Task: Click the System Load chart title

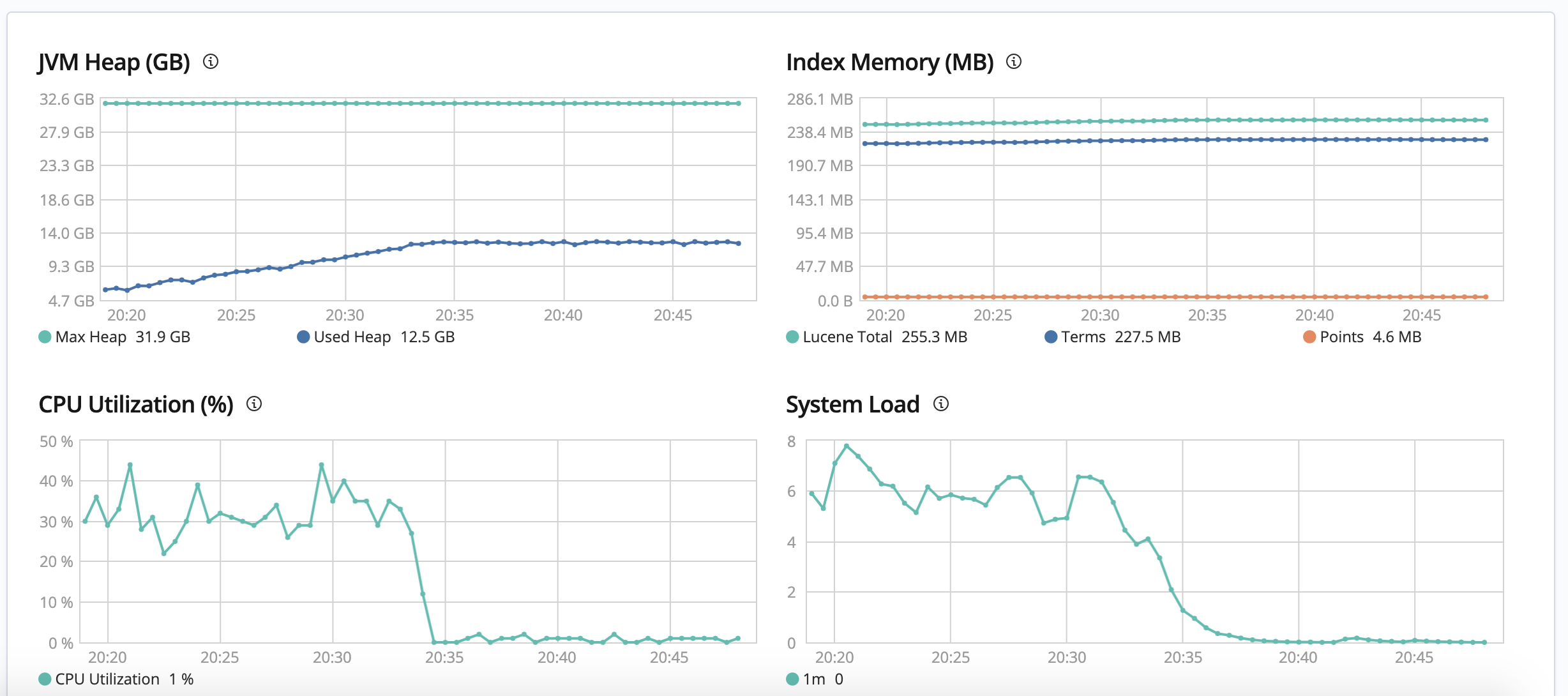Action: click(x=853, y=405)
